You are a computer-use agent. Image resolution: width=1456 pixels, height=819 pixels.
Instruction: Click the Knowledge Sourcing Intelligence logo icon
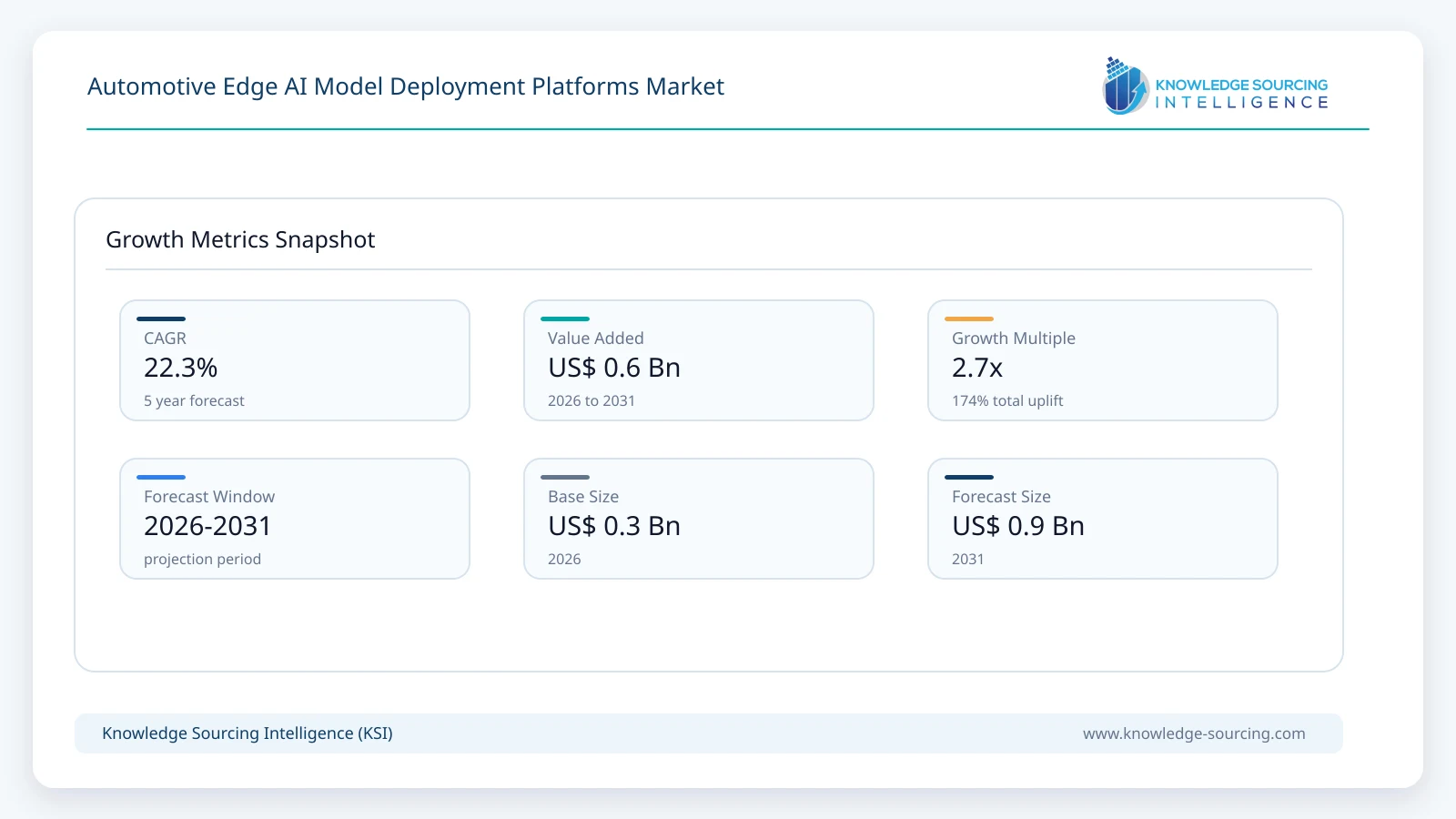pos(1126,86)
